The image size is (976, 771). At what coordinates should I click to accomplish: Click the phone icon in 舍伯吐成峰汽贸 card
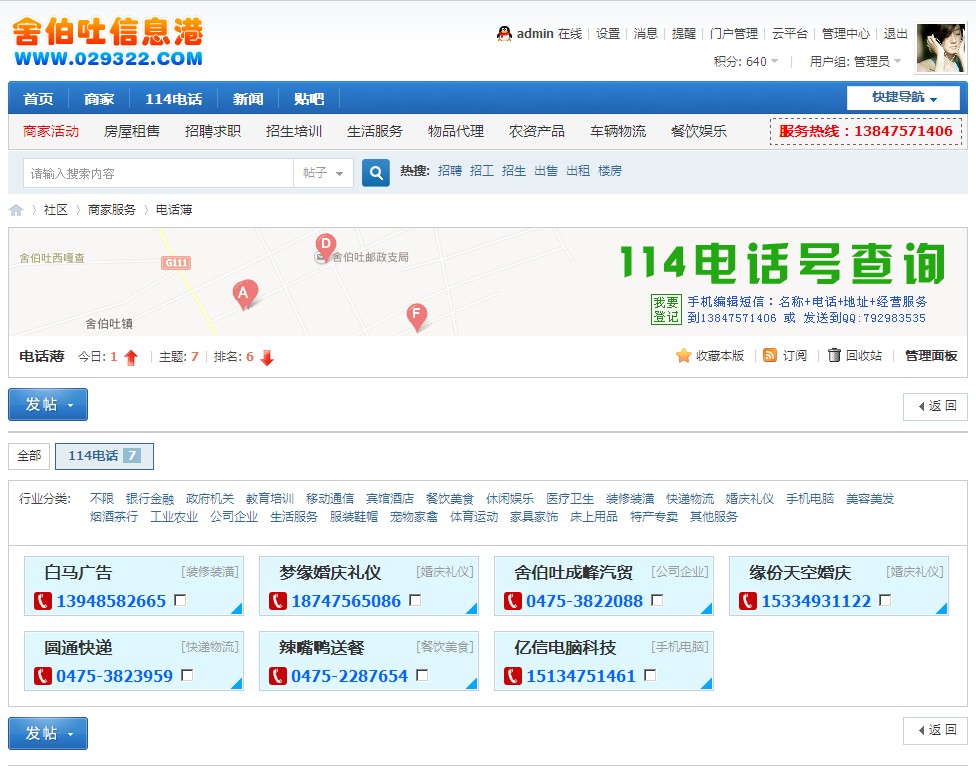pyautogui.click(x=512, y=601)
